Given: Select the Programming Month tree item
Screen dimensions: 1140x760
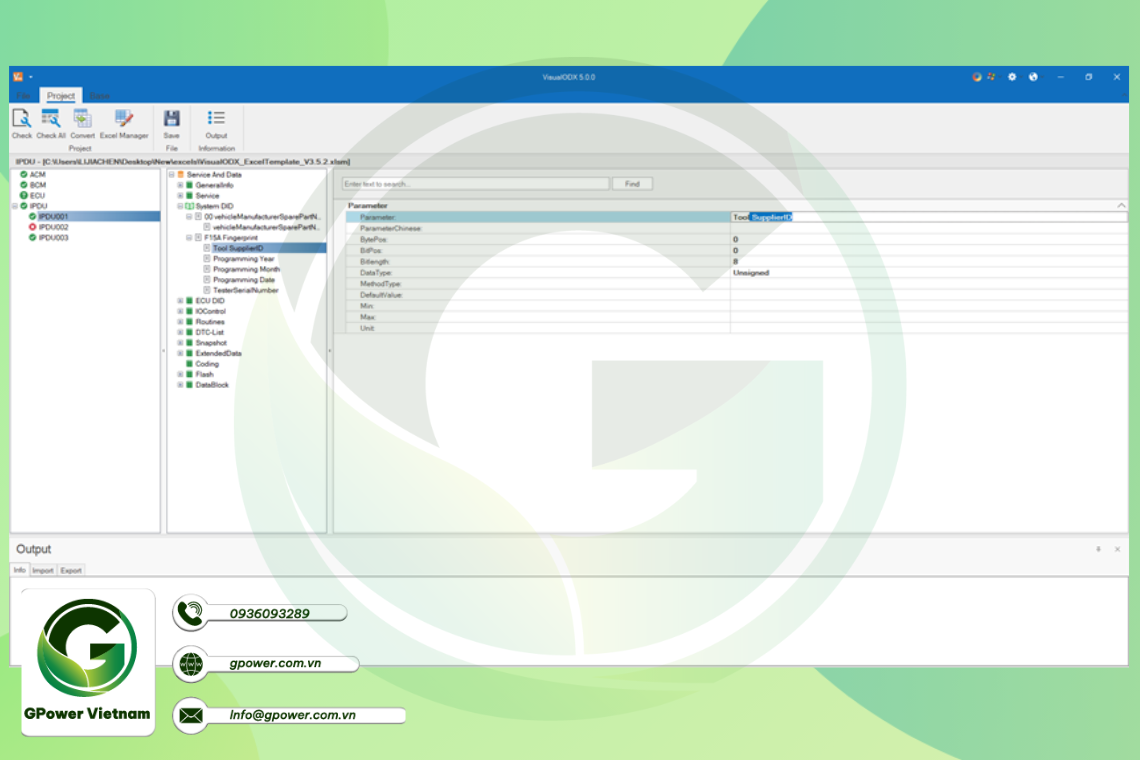Looking at the screenshot, I should click(246, 269).
